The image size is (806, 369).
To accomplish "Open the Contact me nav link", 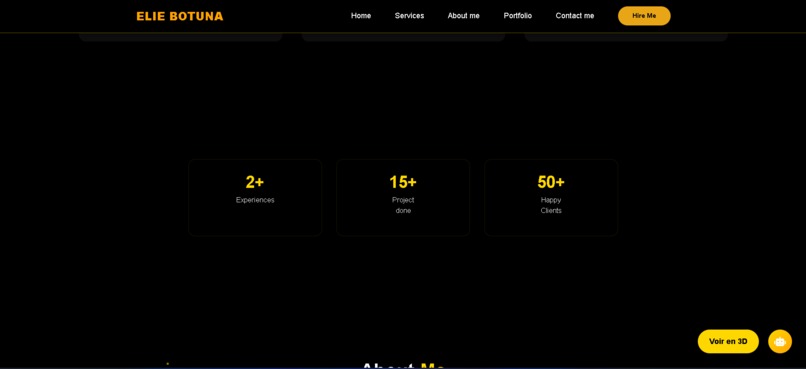I will (575, 16).
